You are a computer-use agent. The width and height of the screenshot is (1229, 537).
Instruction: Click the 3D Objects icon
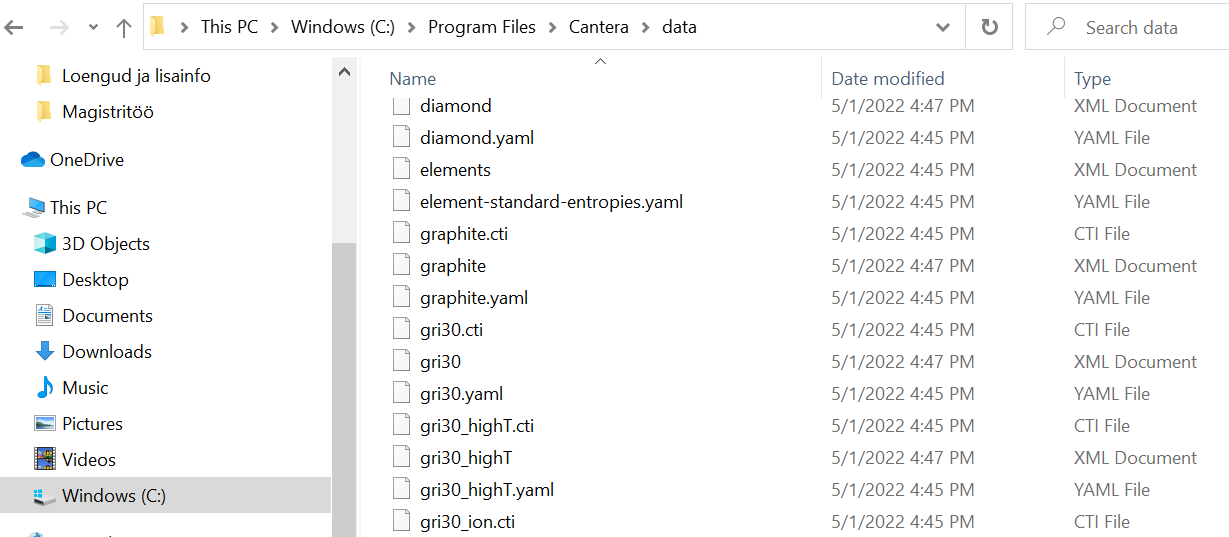[x=45, y=244]
